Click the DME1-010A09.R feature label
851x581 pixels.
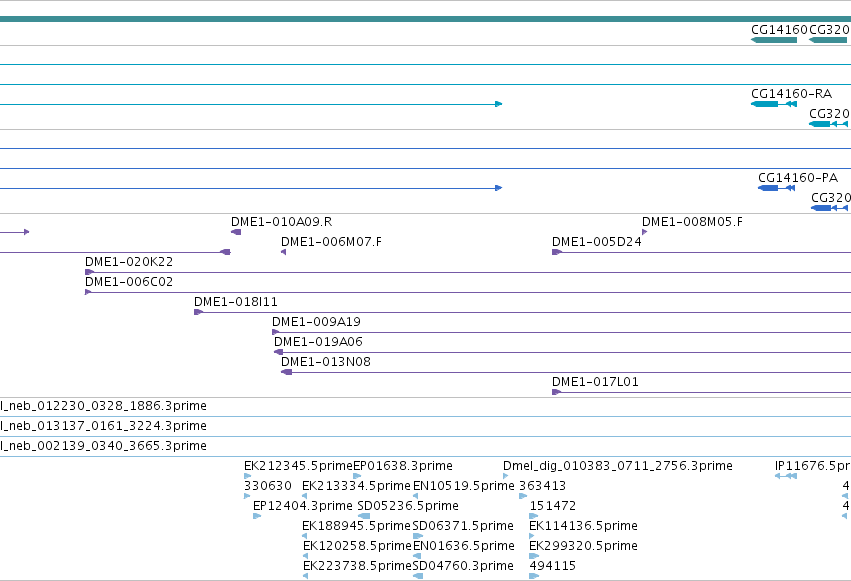pyautogui.click(x=282, y=222)
